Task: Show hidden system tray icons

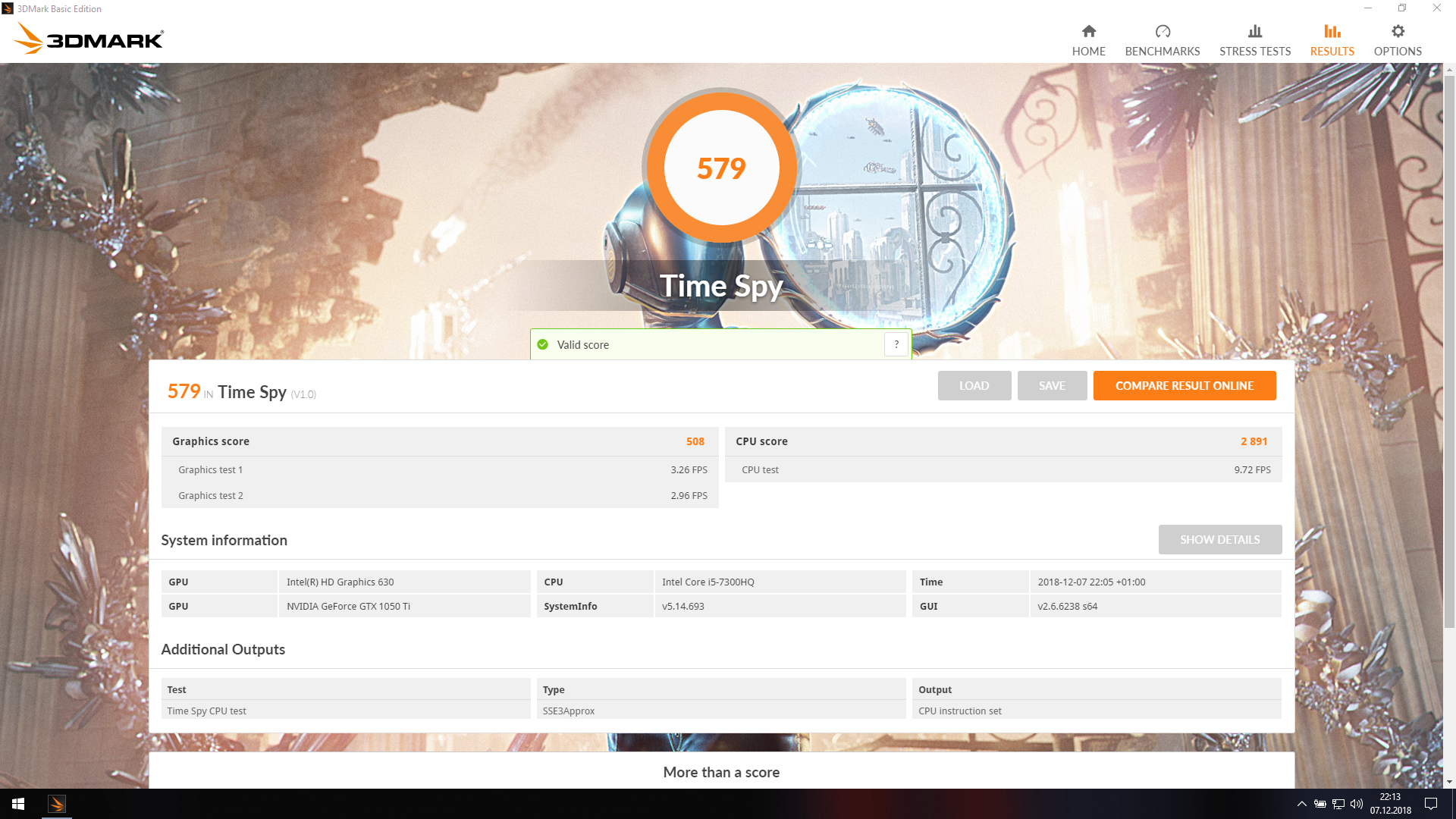Action: [1301, 804]
